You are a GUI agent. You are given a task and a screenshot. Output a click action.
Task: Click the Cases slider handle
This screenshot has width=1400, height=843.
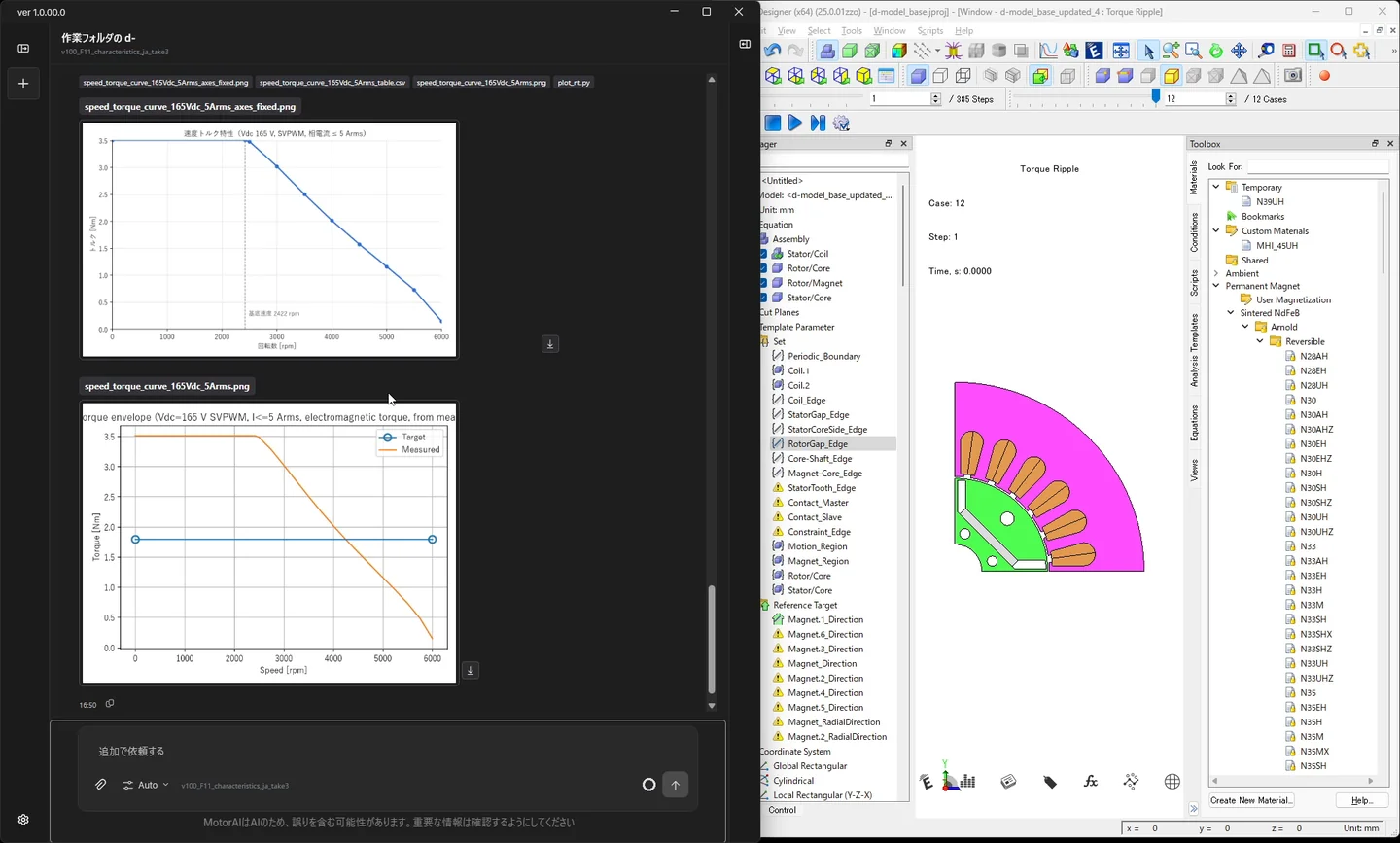1156,98
